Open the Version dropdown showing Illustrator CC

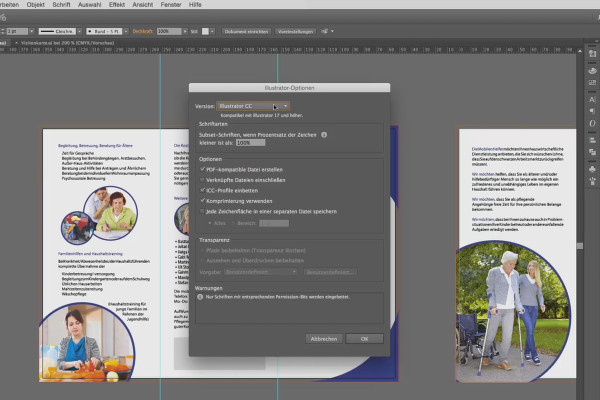click(x=253, y=106)
